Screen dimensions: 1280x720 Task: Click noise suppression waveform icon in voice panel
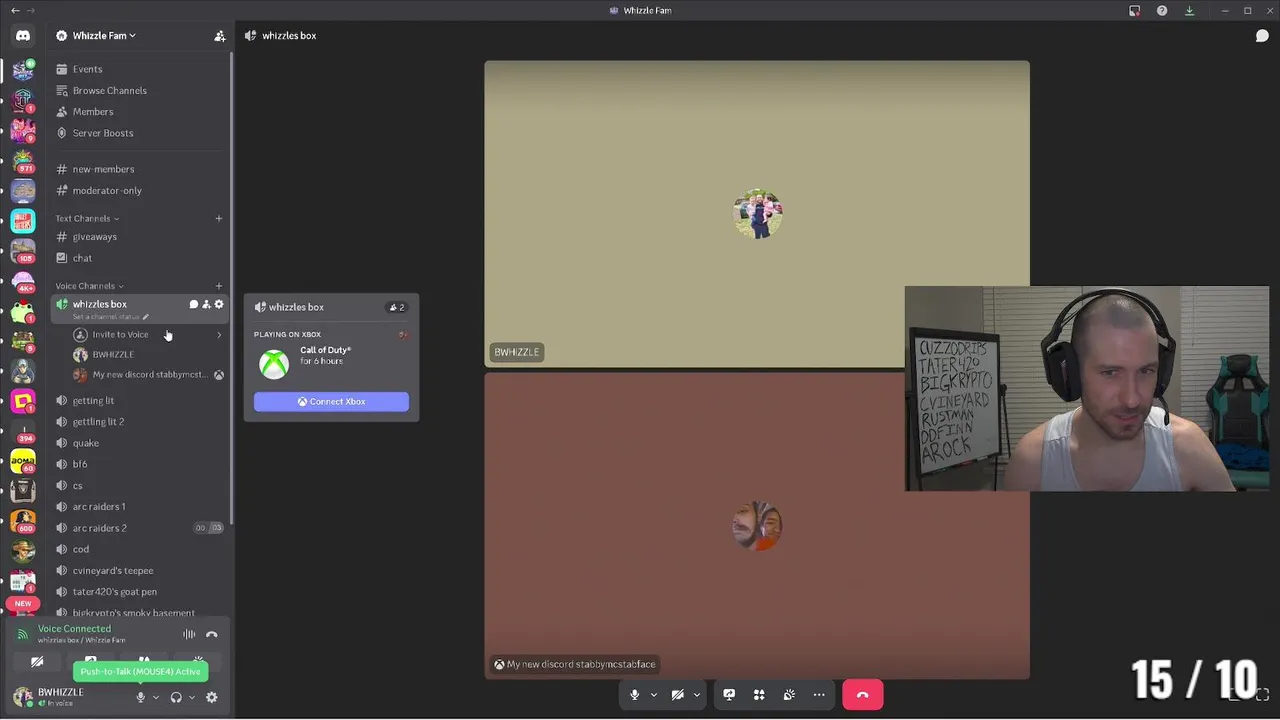coord(189,634)
